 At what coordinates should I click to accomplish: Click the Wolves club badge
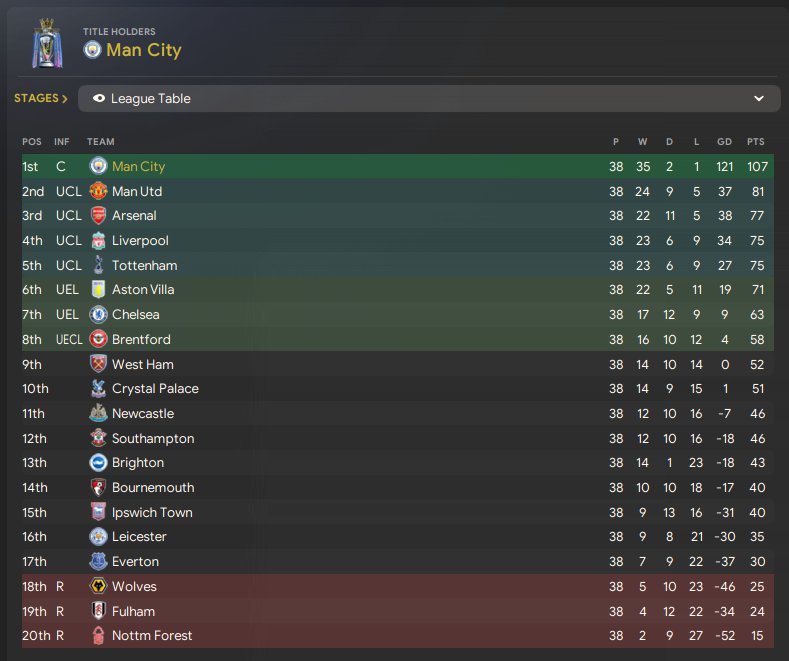98,587
